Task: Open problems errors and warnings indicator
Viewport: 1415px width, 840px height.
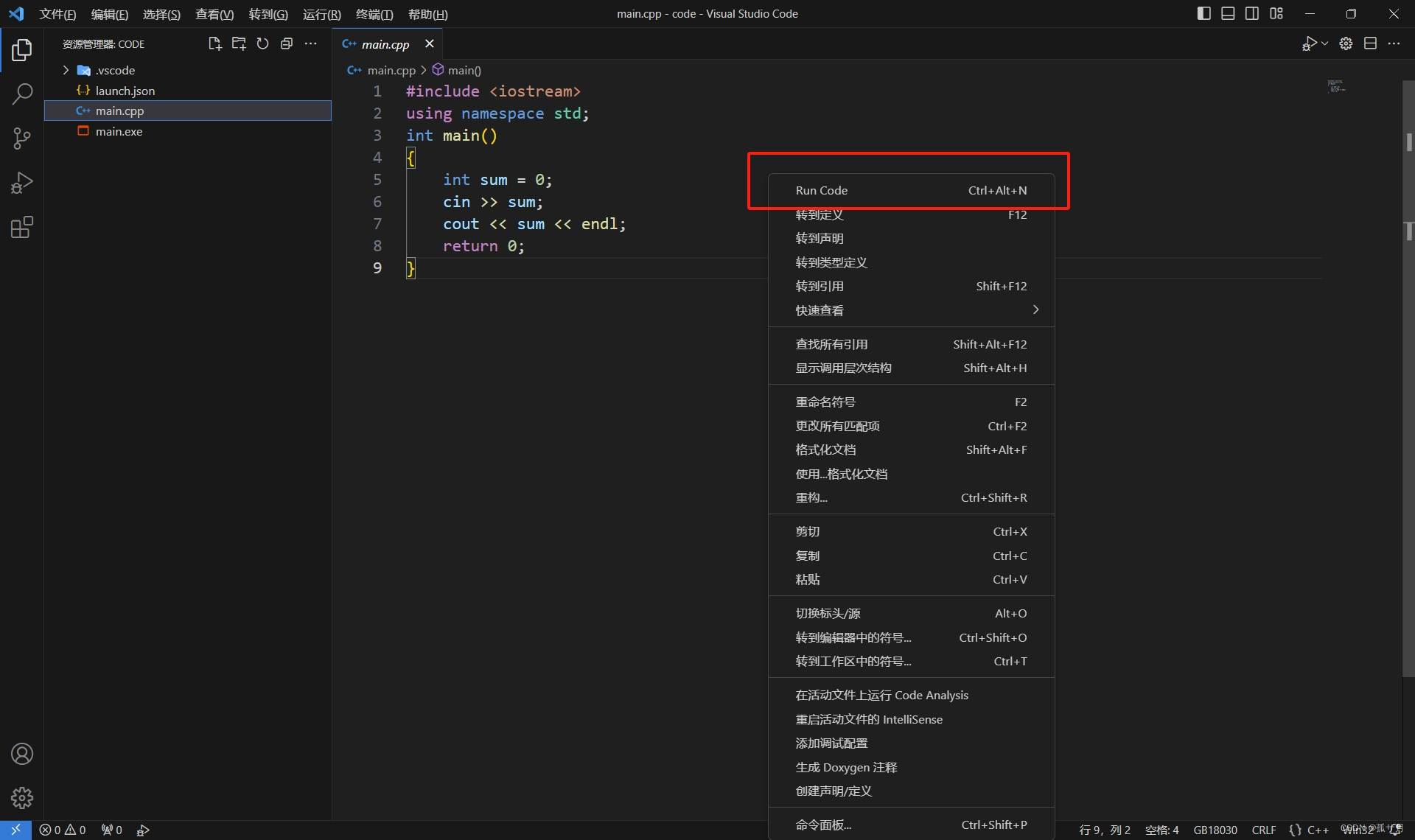Action: (63, 830)
